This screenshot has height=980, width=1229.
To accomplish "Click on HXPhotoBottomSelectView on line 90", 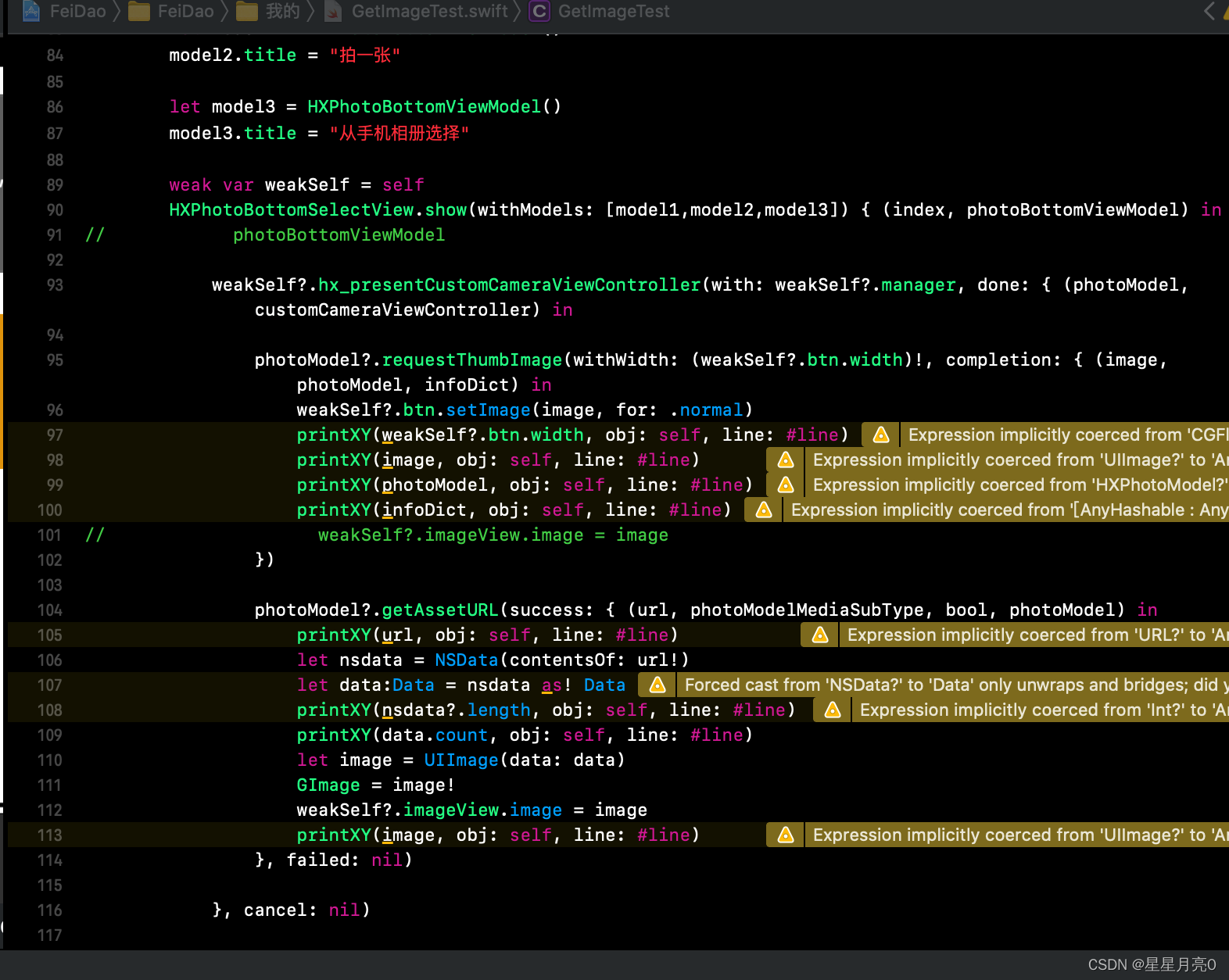I will (292, 209).
